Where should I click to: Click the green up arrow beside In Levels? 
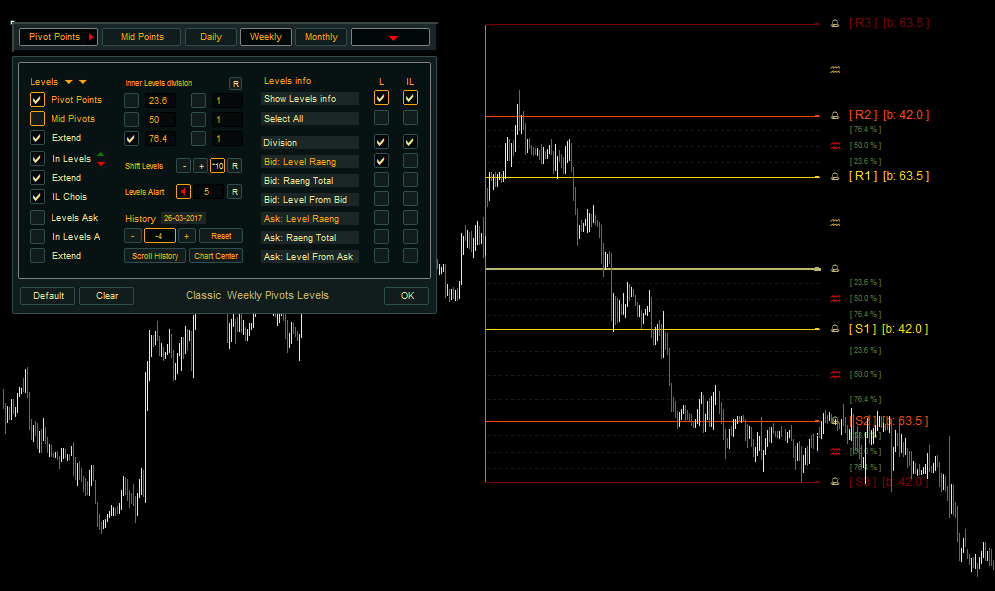pos(100,154)
